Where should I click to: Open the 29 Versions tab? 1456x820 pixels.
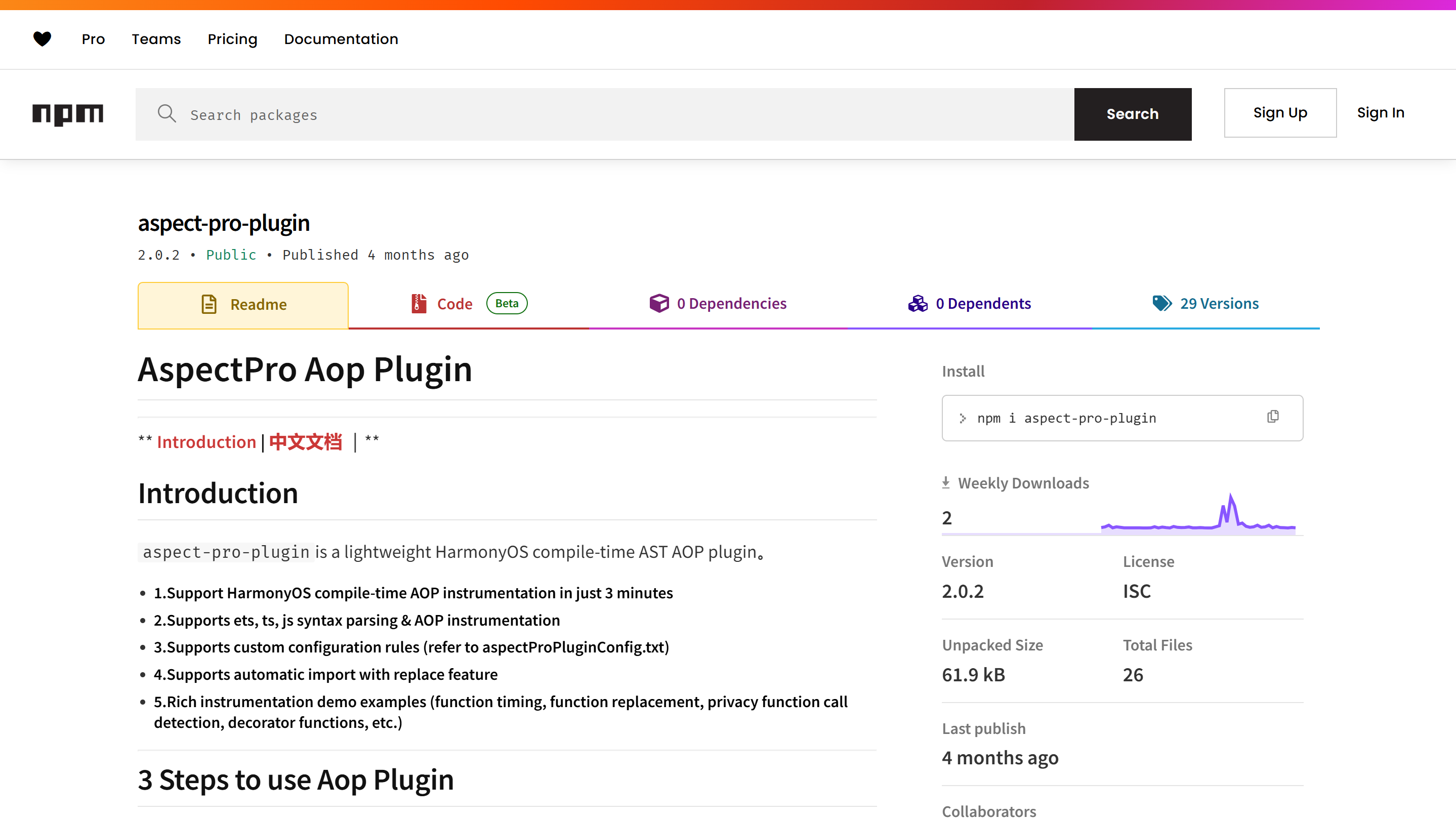[1219, 304]
